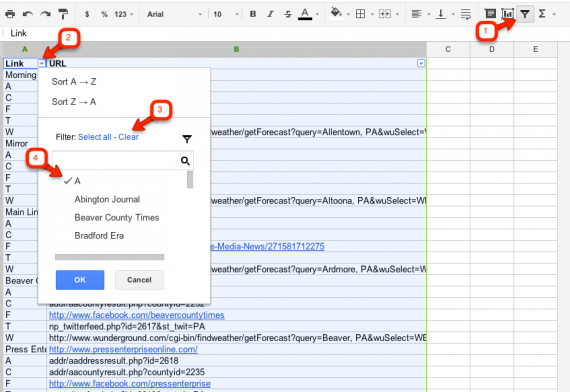Screen dimensions: 570x392
Task: Open the beavercountytimes Facebook link
Action: (x=137, y=315)
